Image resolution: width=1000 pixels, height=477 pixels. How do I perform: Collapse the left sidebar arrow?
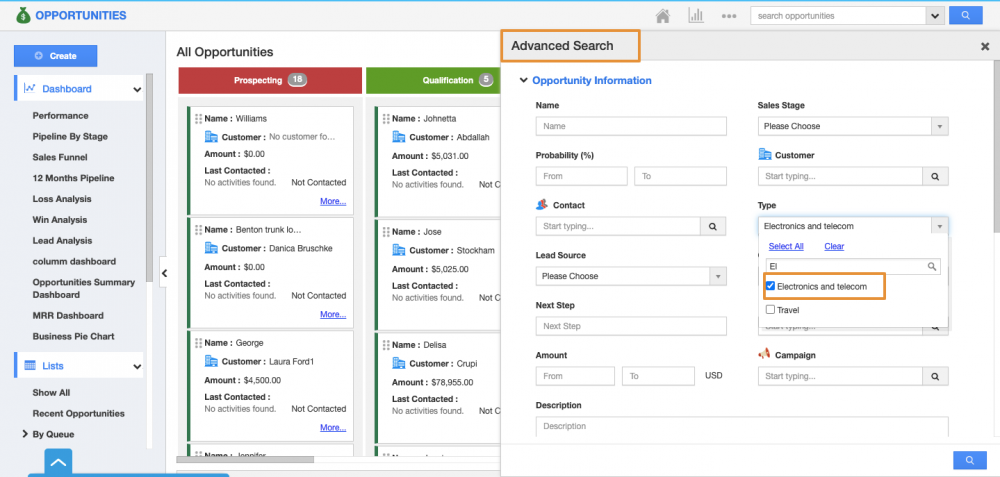click(164, 272)
